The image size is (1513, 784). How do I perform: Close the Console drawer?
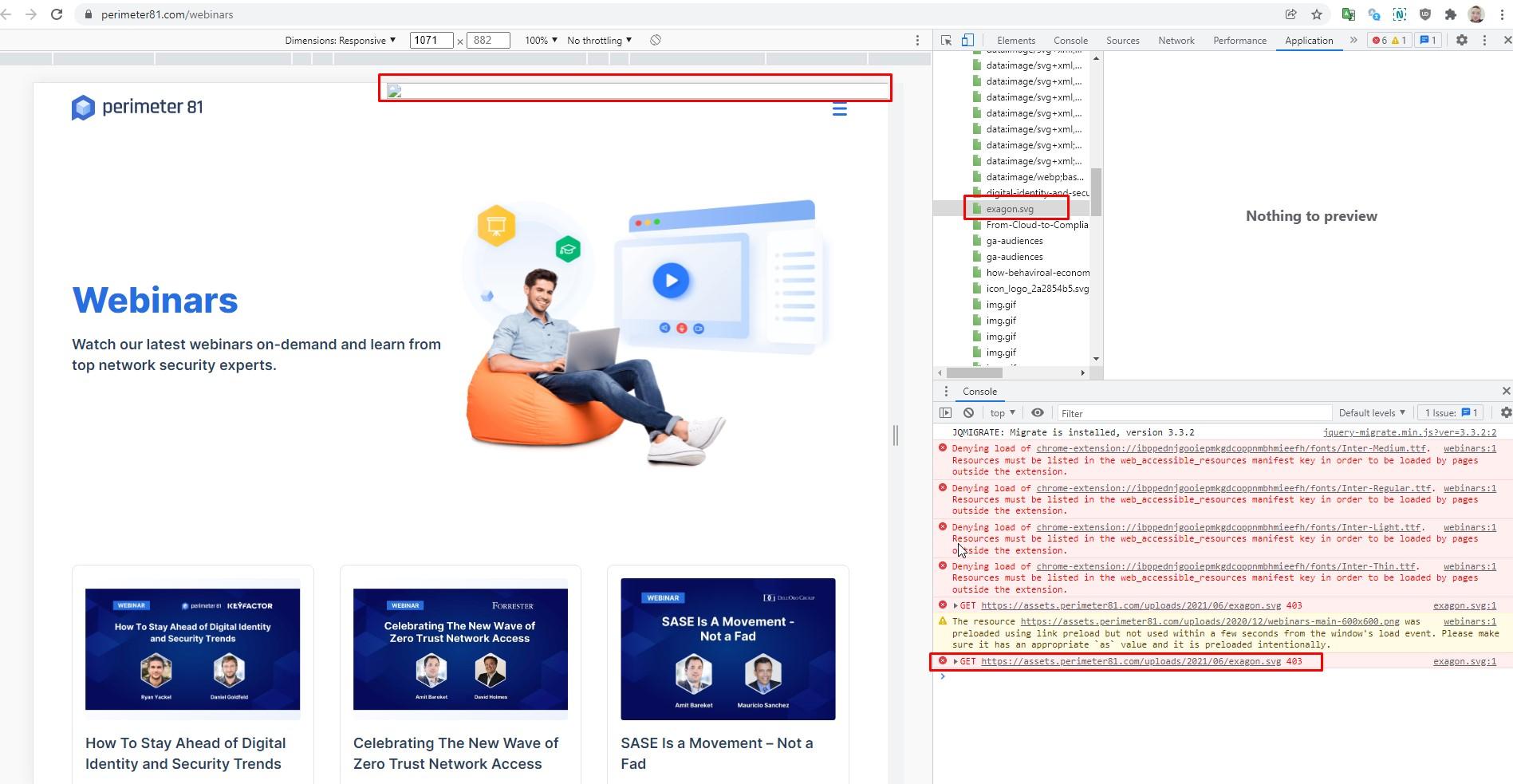click(x=1506, y=391)
